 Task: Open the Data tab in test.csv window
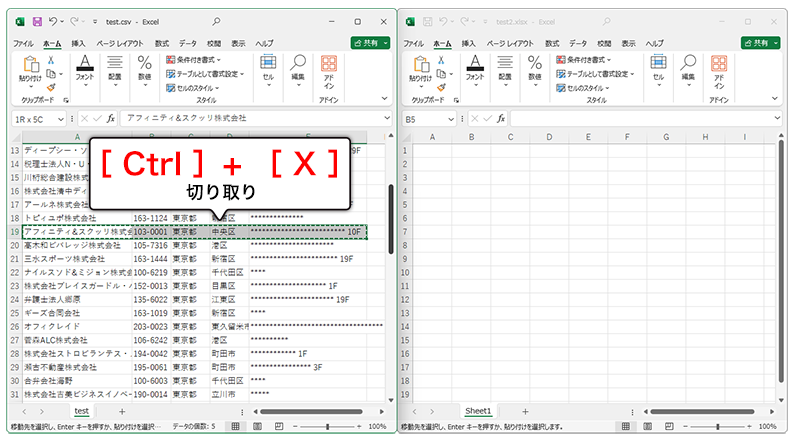[x=188, y=44]
